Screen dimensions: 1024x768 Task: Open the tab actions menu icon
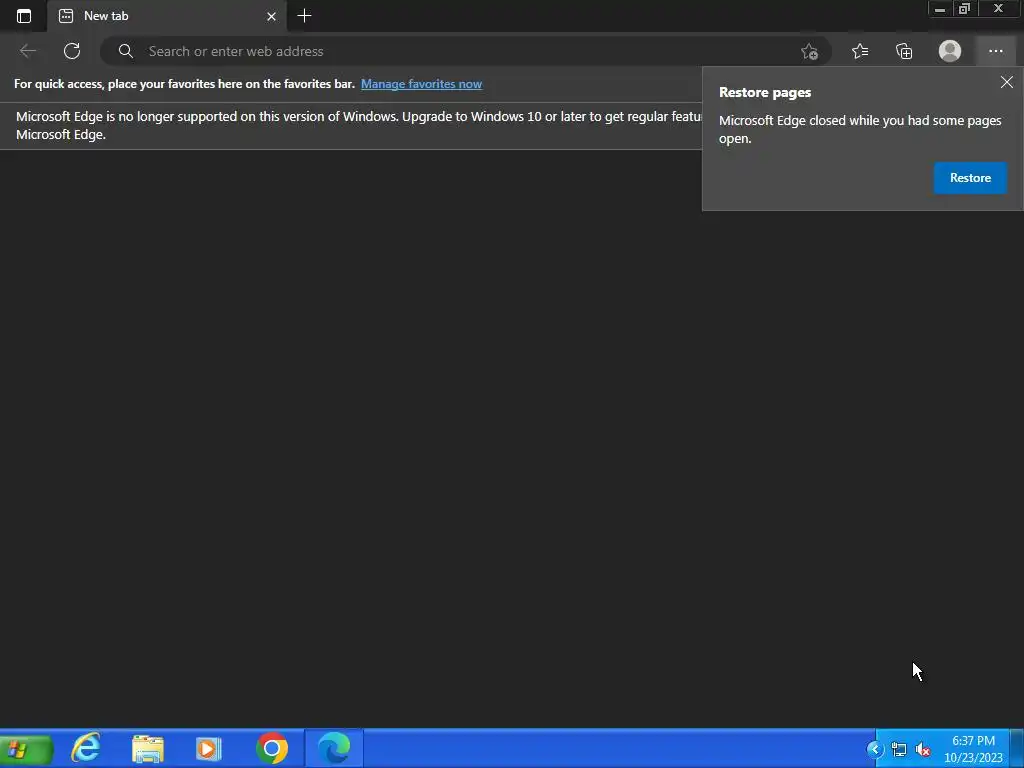(24, 16)
